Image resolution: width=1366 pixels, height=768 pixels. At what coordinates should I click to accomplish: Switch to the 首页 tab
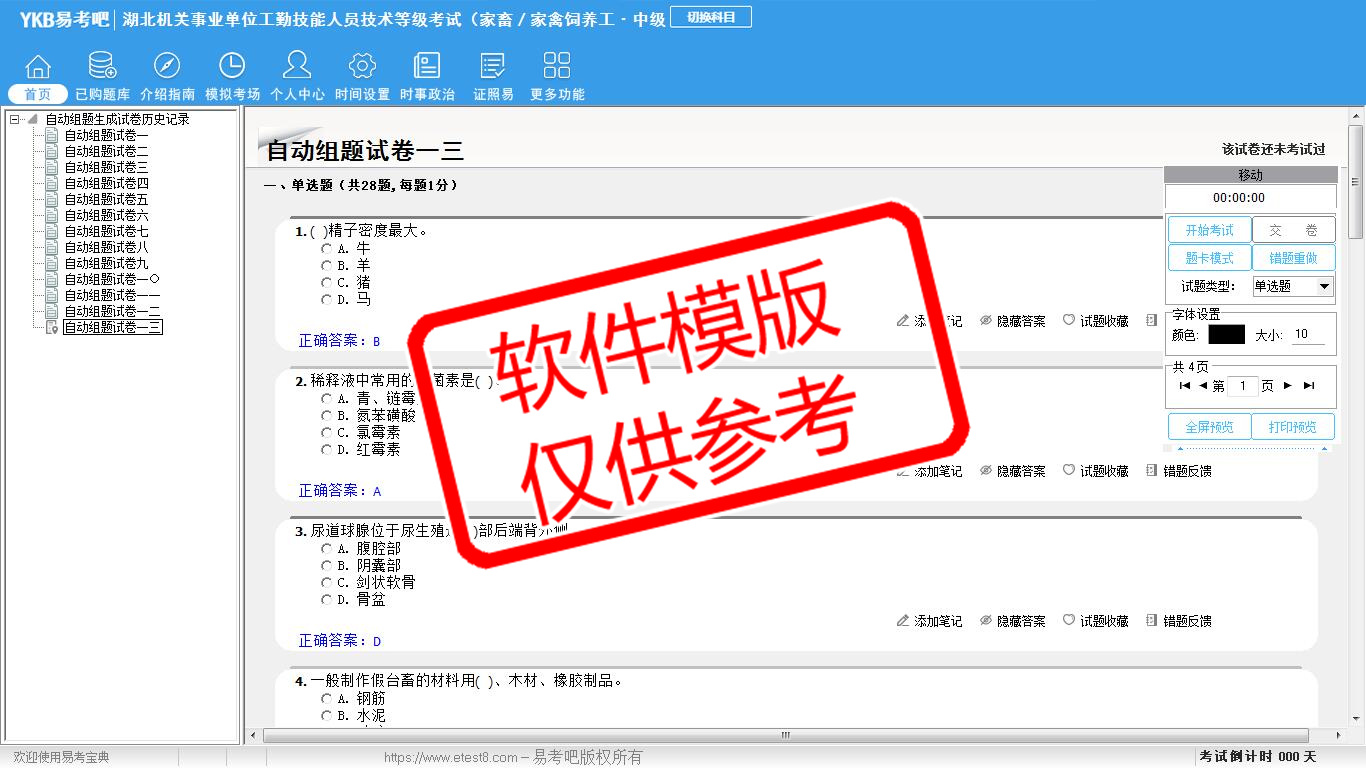(x=38, y=94)
